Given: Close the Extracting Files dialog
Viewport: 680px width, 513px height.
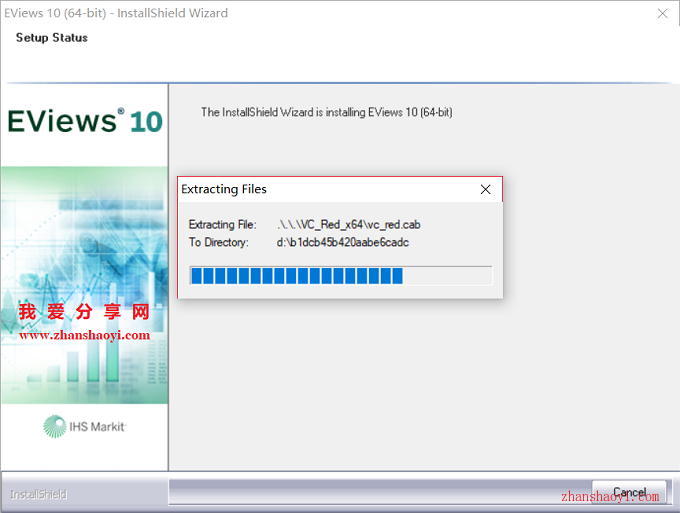Looking at the screenshot, I should (x=486, y=189).
